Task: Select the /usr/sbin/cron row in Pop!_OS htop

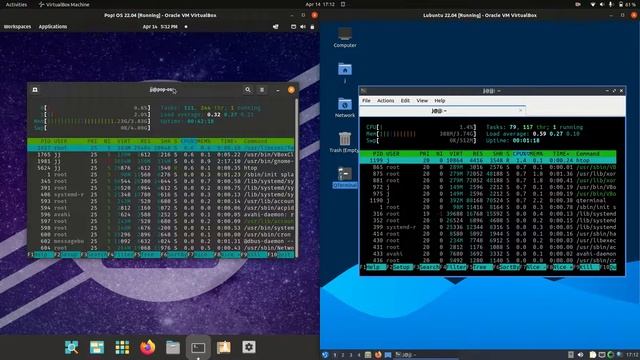Action: tap(160, 235)
